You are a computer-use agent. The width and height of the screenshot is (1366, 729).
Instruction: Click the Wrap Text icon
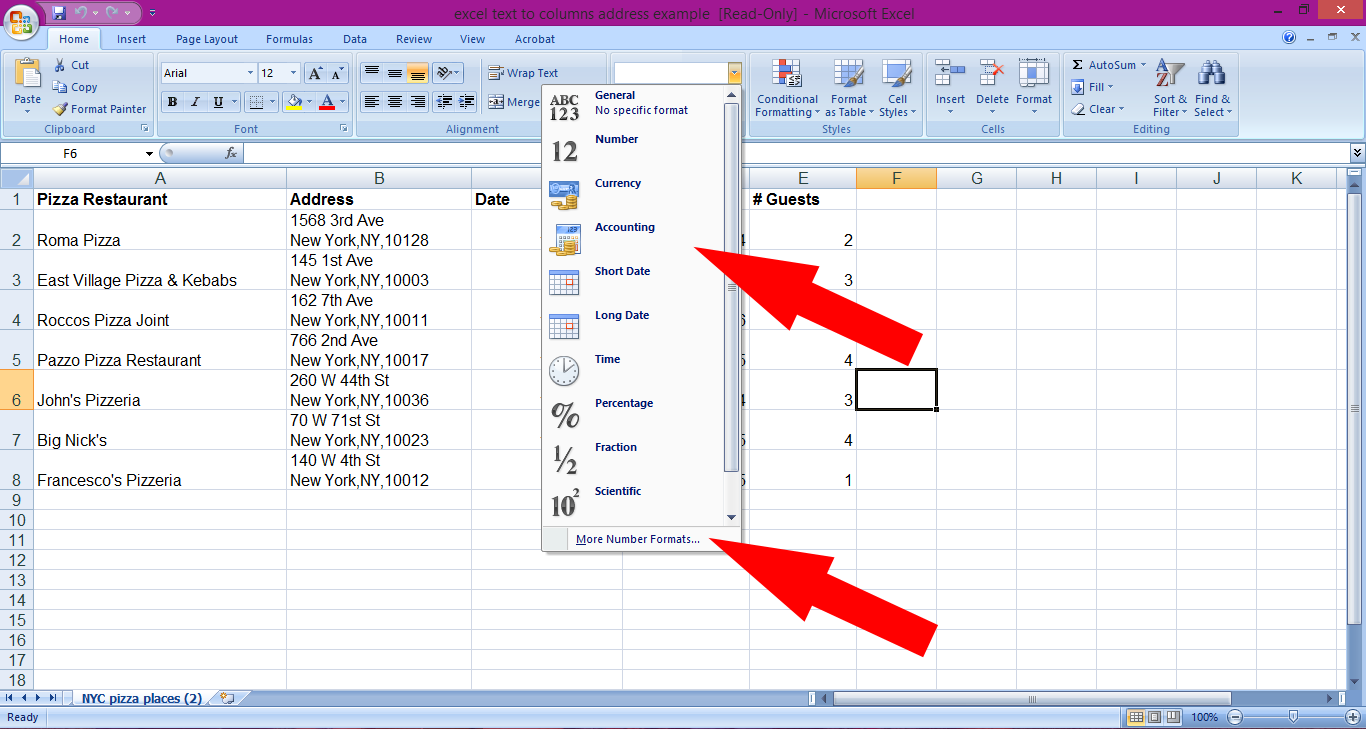click(498, 72)
